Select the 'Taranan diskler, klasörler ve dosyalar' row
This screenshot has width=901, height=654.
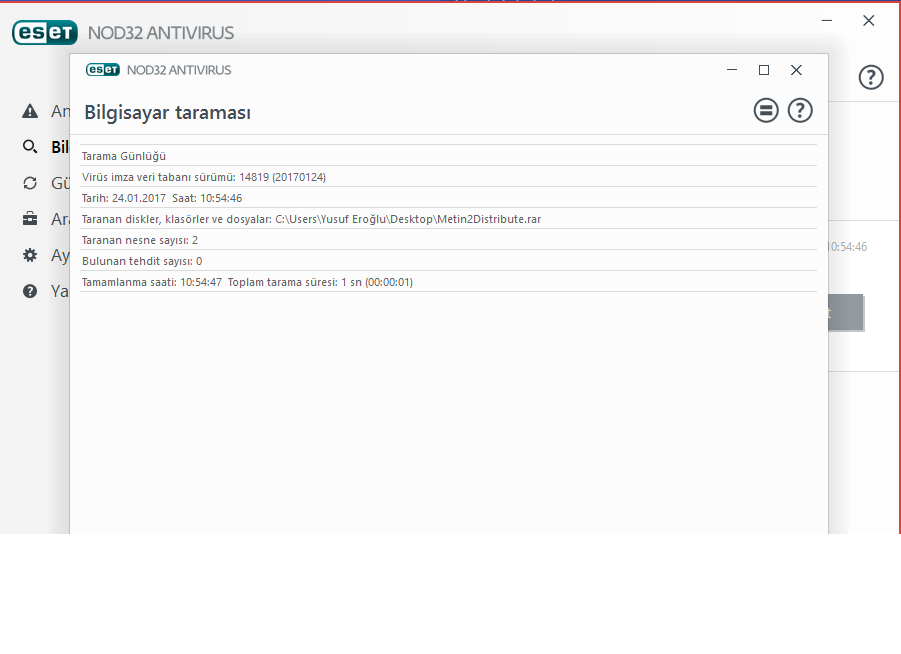[x=448, y=219]
